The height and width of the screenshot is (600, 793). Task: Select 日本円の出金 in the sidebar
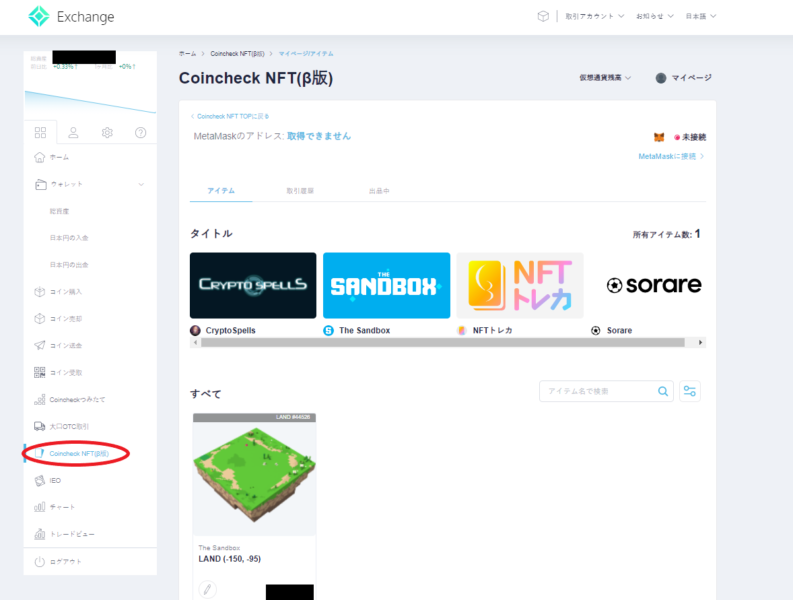(69, 265)
